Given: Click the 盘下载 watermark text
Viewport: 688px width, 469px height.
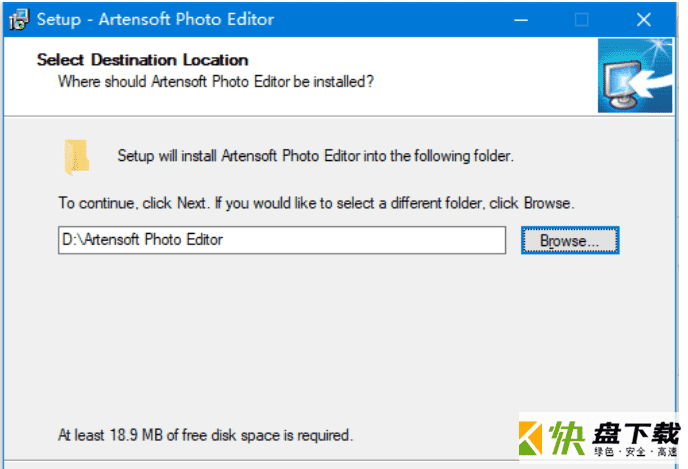Looking at the screenshot, I should coord(636,433).
